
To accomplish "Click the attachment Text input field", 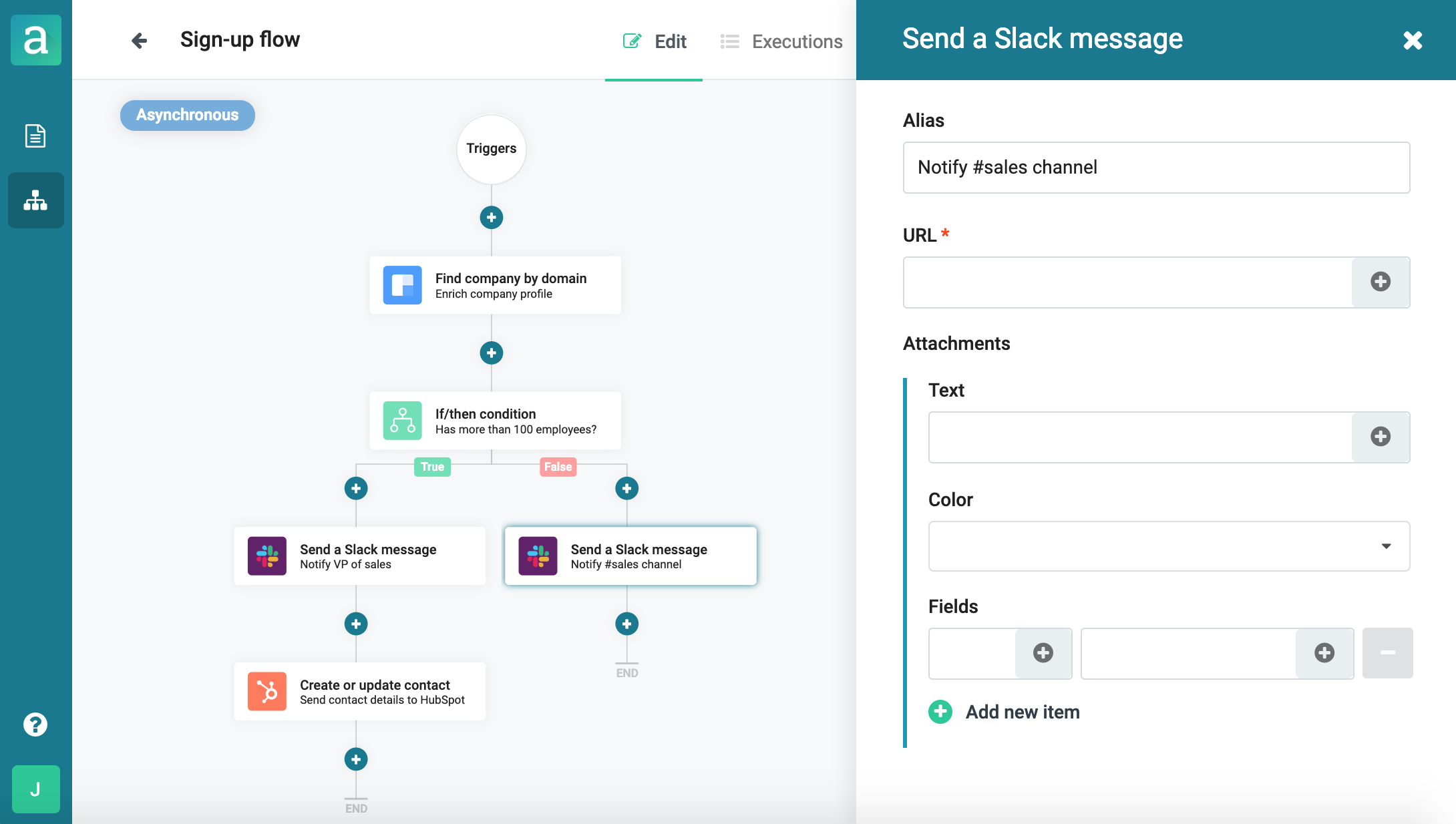I will pos(1140,437).
